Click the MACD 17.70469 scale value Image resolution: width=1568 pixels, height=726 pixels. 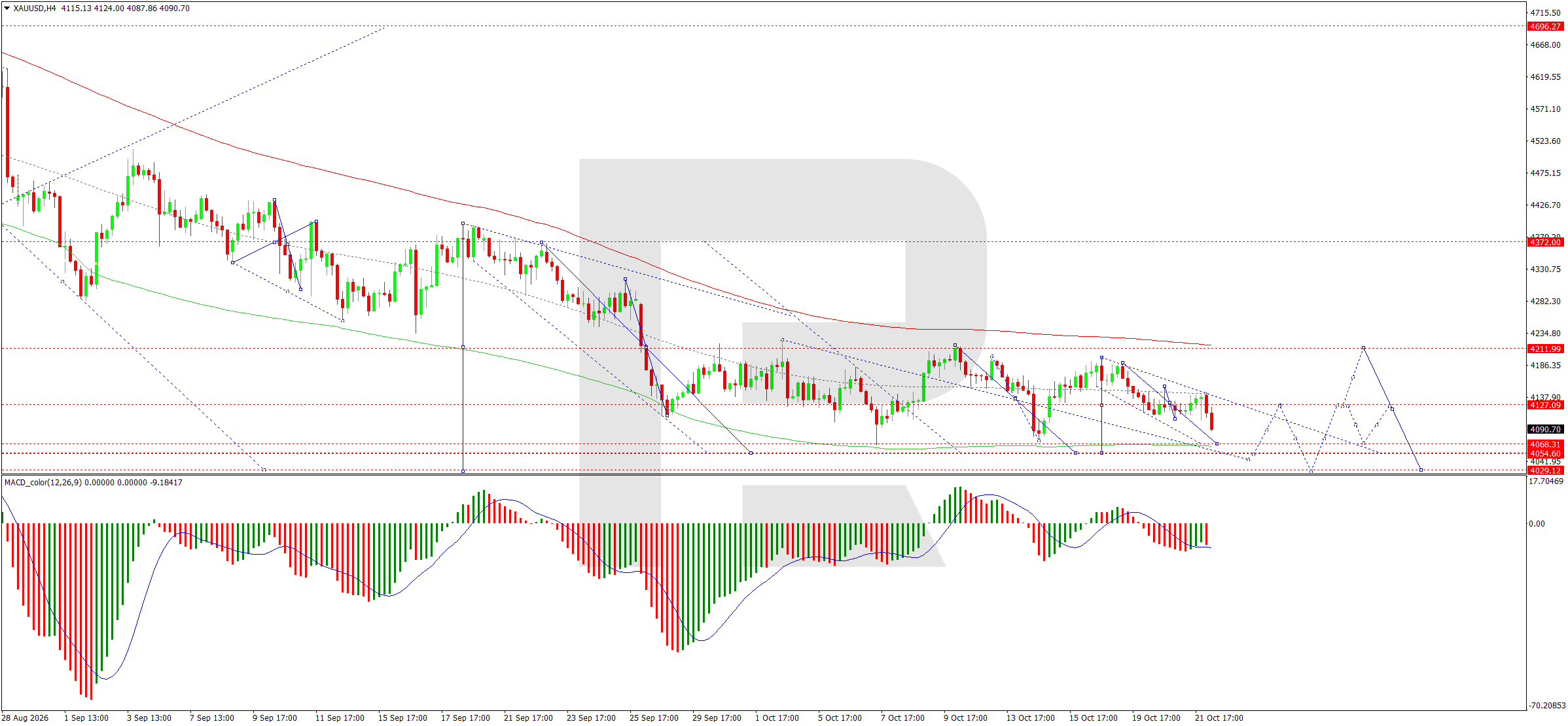pyautogui.click(x=1546, y=481)
